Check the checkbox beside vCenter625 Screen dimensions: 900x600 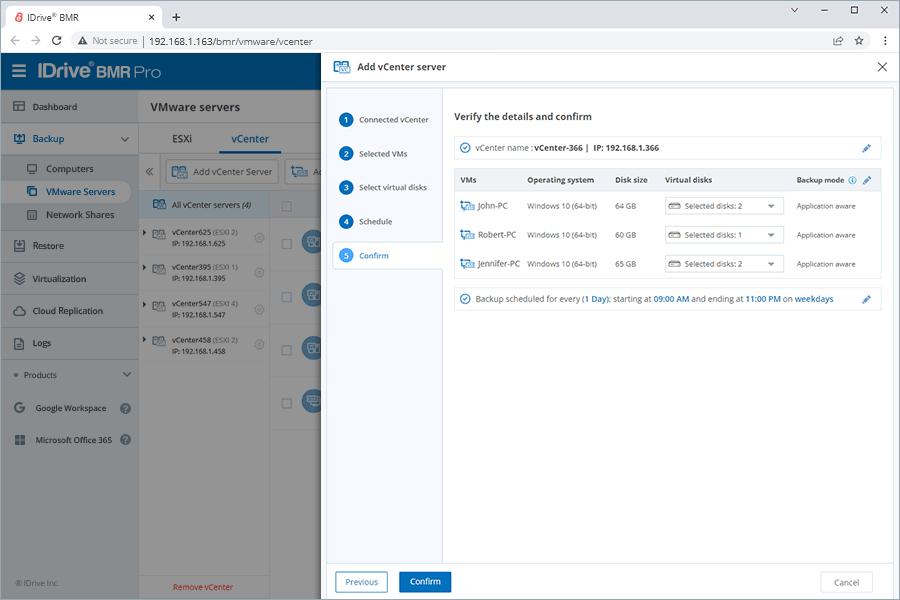point(287,243)
